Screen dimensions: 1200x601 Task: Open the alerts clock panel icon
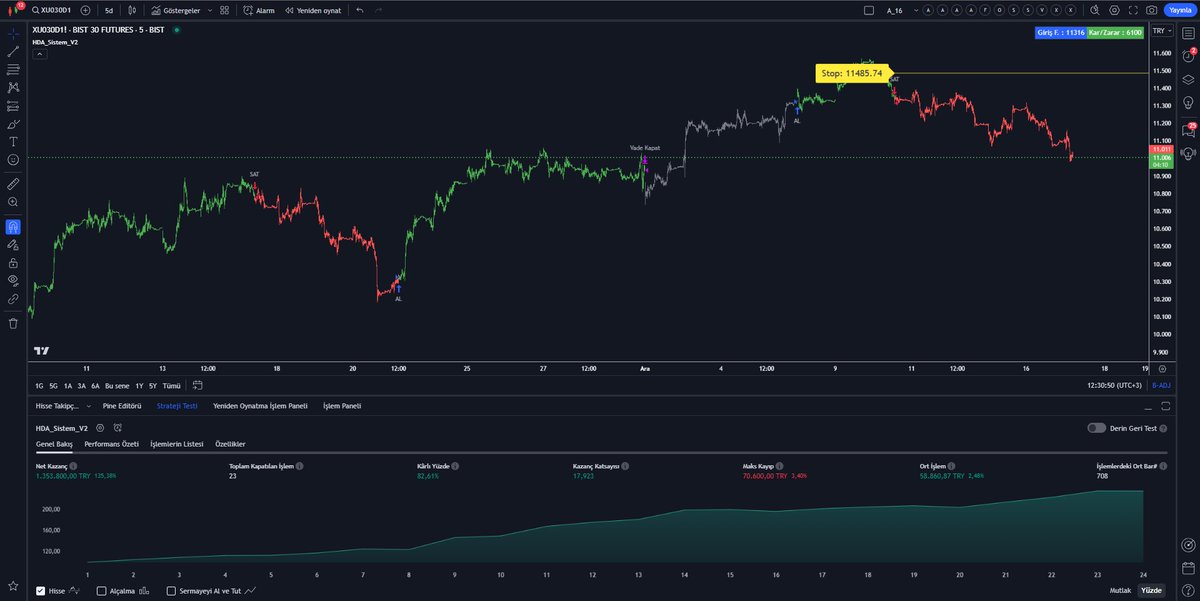(x=1188, y=57)
